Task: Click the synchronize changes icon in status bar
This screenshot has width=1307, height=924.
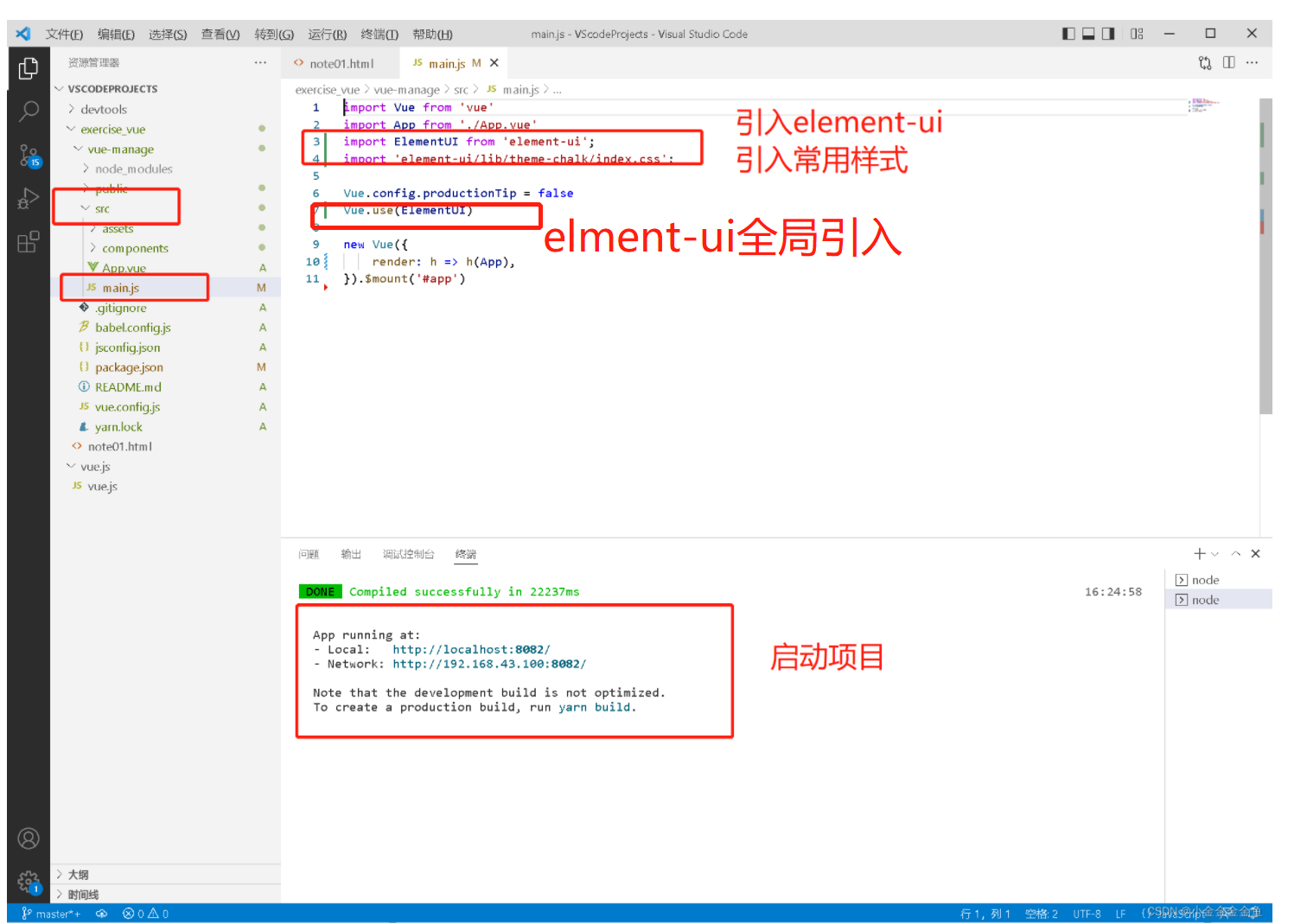Action: tap(101, 913)
